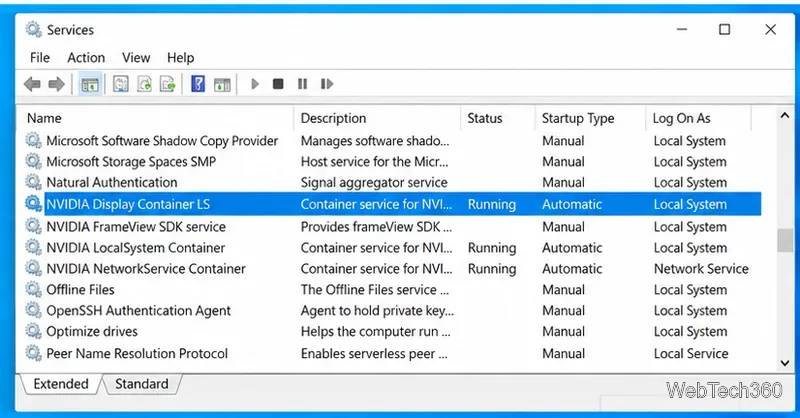This screenshot has height=418, width=800.
Task: Click gear icon beside NVIDIA NetworkService Container
Action: pyautogui.click(x=34, y=268)
